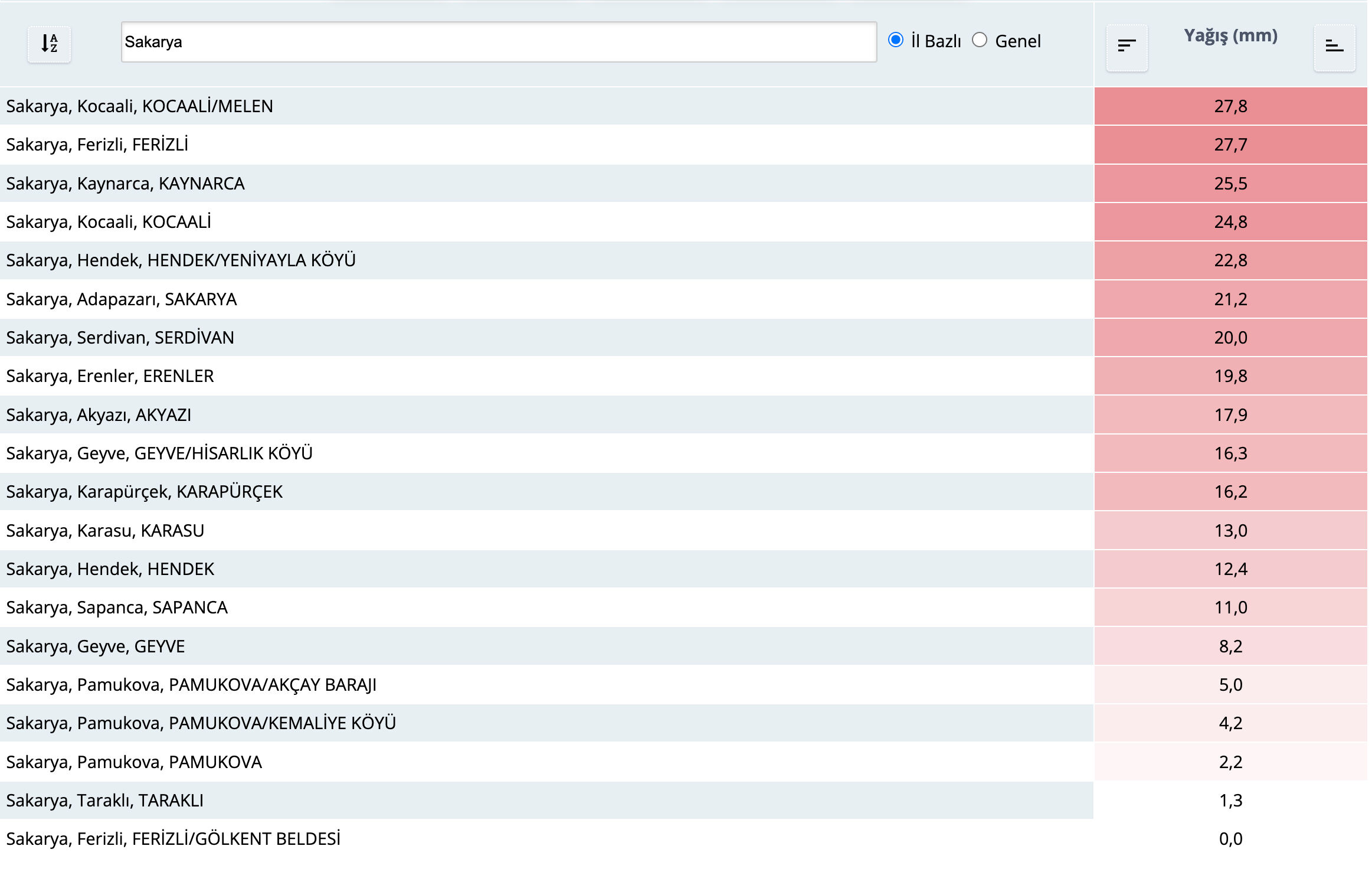Select the Kaynarca, KAYNARCA station row
This screenshot has height=872, width=1372.
[125, 184]
